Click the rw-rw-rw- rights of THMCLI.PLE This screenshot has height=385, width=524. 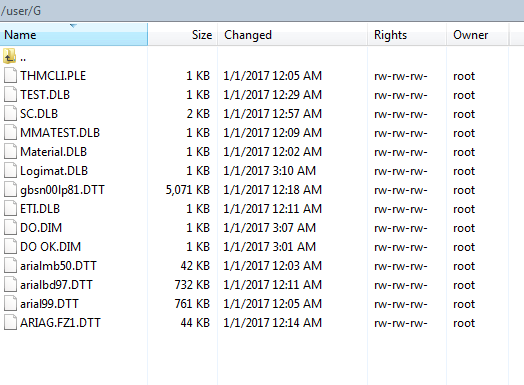pyautogui.click(x=401, y=77)
